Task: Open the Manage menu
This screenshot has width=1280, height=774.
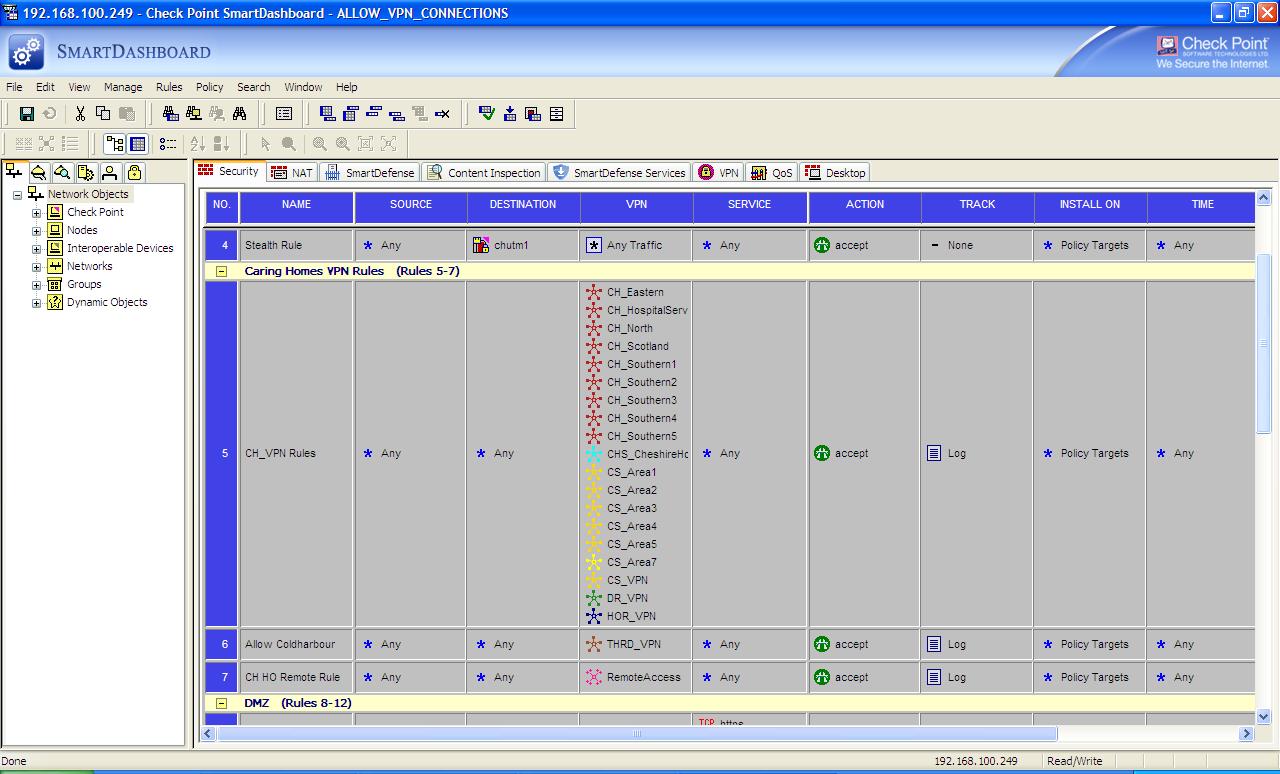Action: pos(123,87)
